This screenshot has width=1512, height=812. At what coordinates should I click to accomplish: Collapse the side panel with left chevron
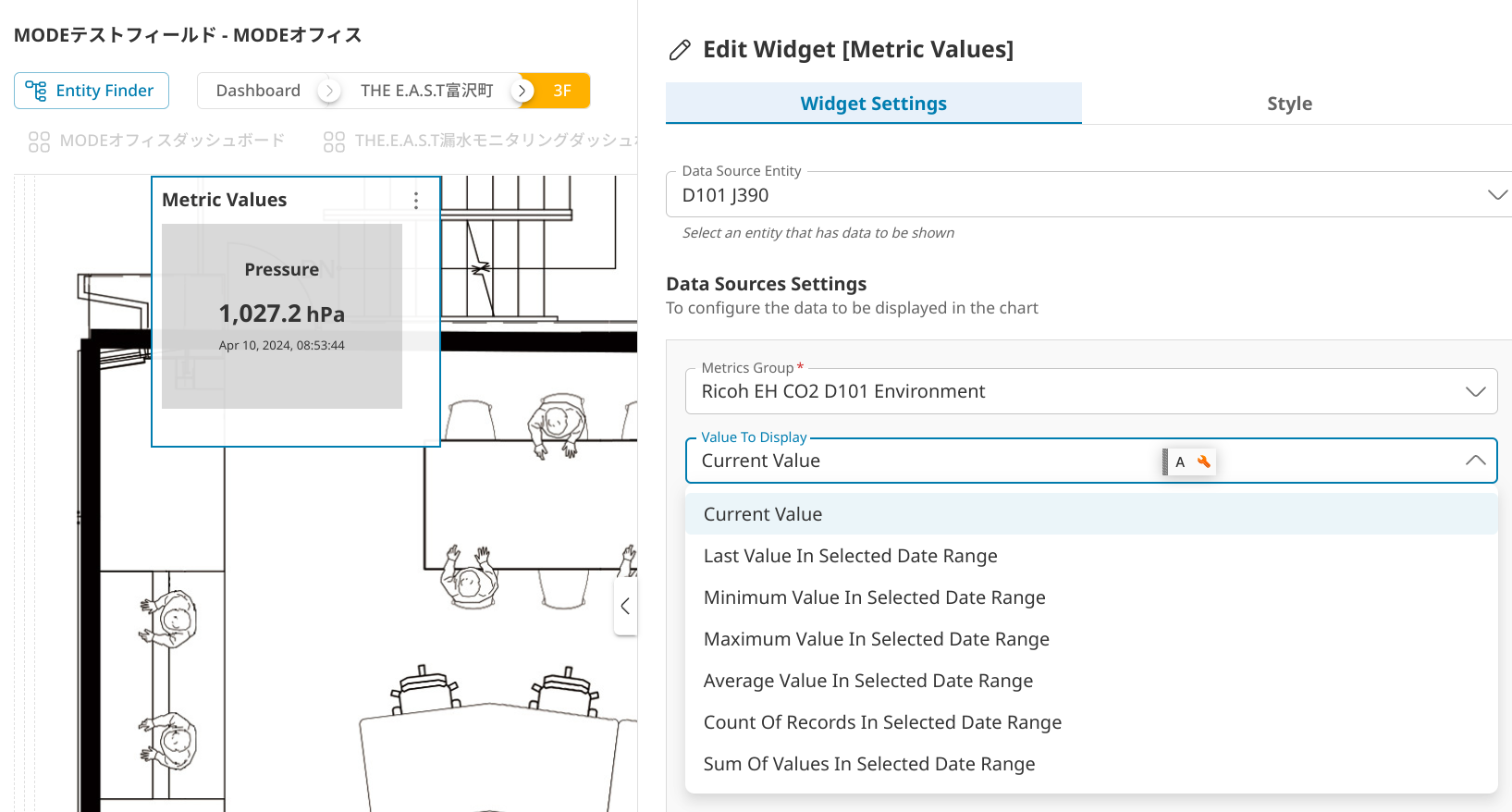coord(625,607)
